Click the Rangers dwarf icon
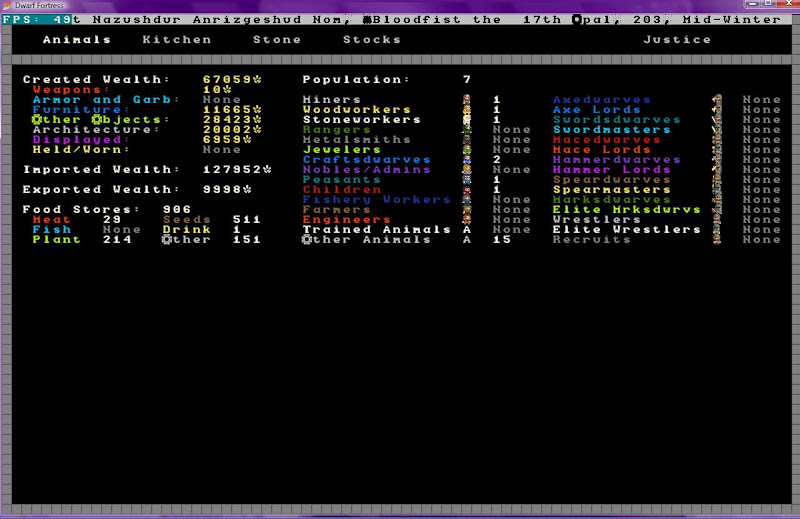Screen dimensions: 800x519 coord(467,130)
